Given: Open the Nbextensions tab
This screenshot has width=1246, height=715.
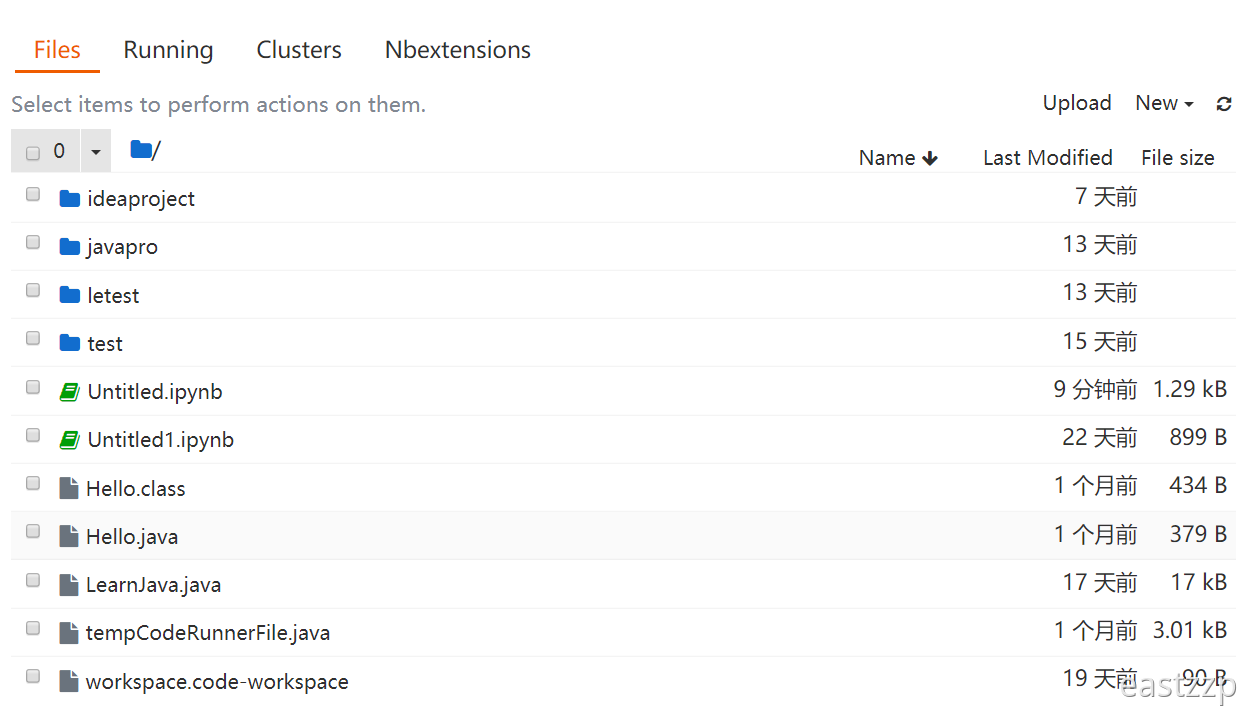Looking at the screenshot, I should [x=457, y=50].
